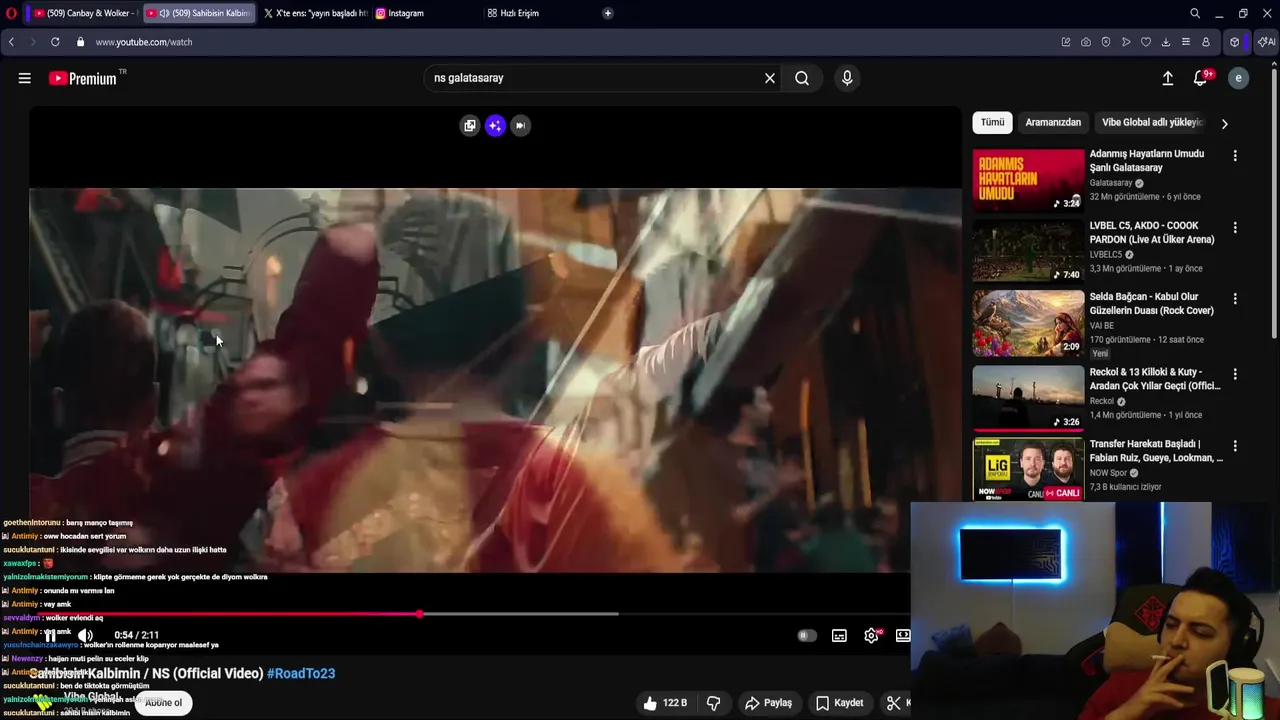This screenshot has height=720, width=1280.
Task: Go to YouTube Premium home logo
Action: [x=83, y=78]
